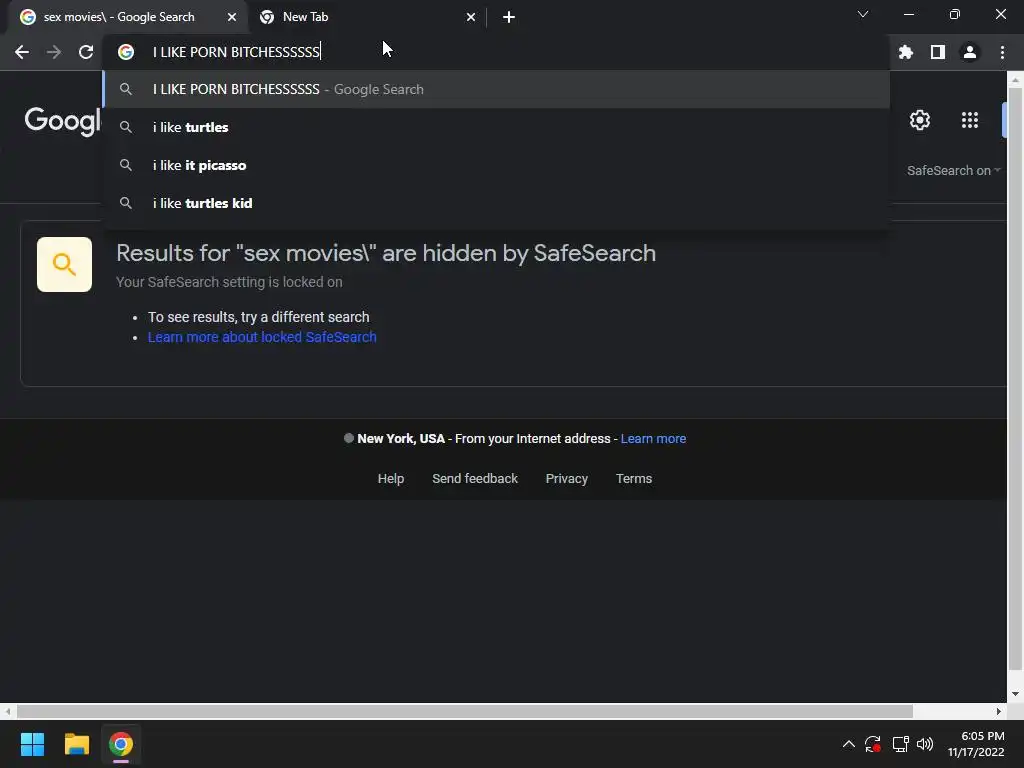
Task: Open Google quick settings gear
Action: coord(920,120)
